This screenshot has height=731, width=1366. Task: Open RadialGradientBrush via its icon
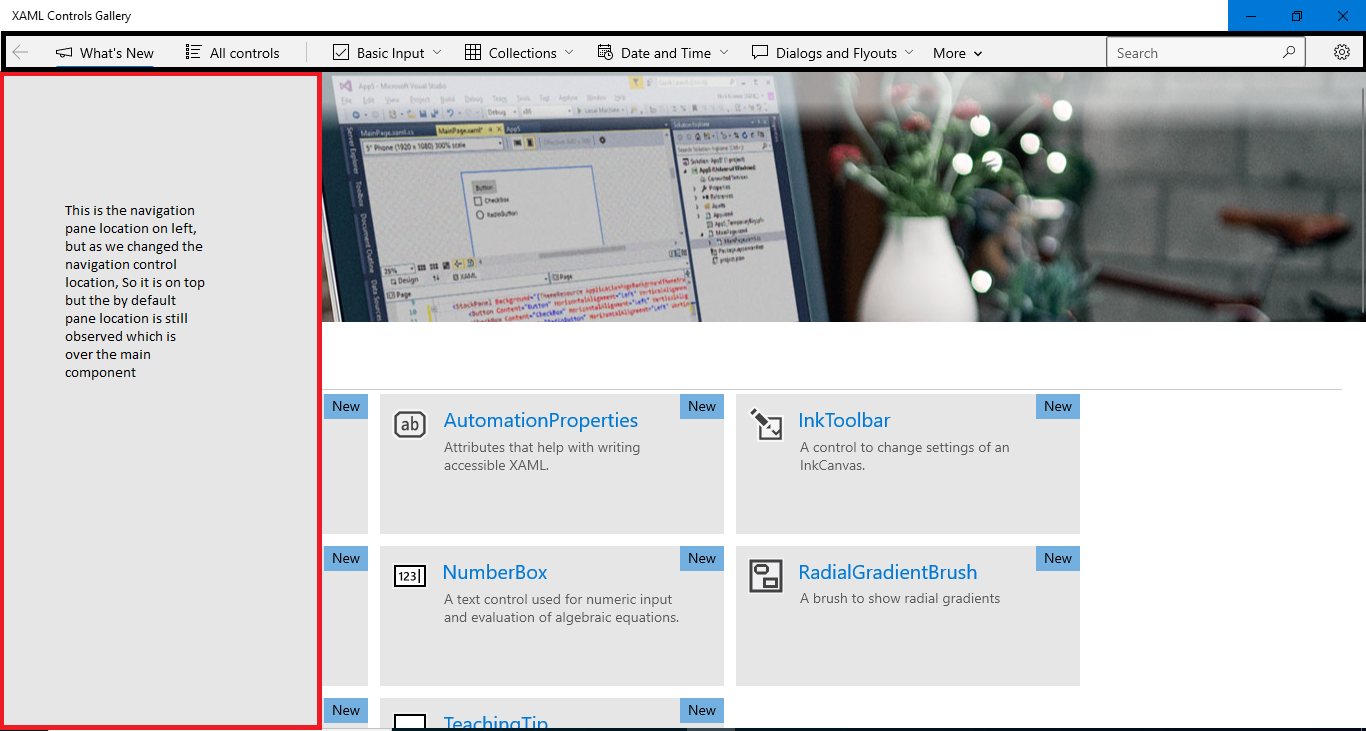coord(766,576)
